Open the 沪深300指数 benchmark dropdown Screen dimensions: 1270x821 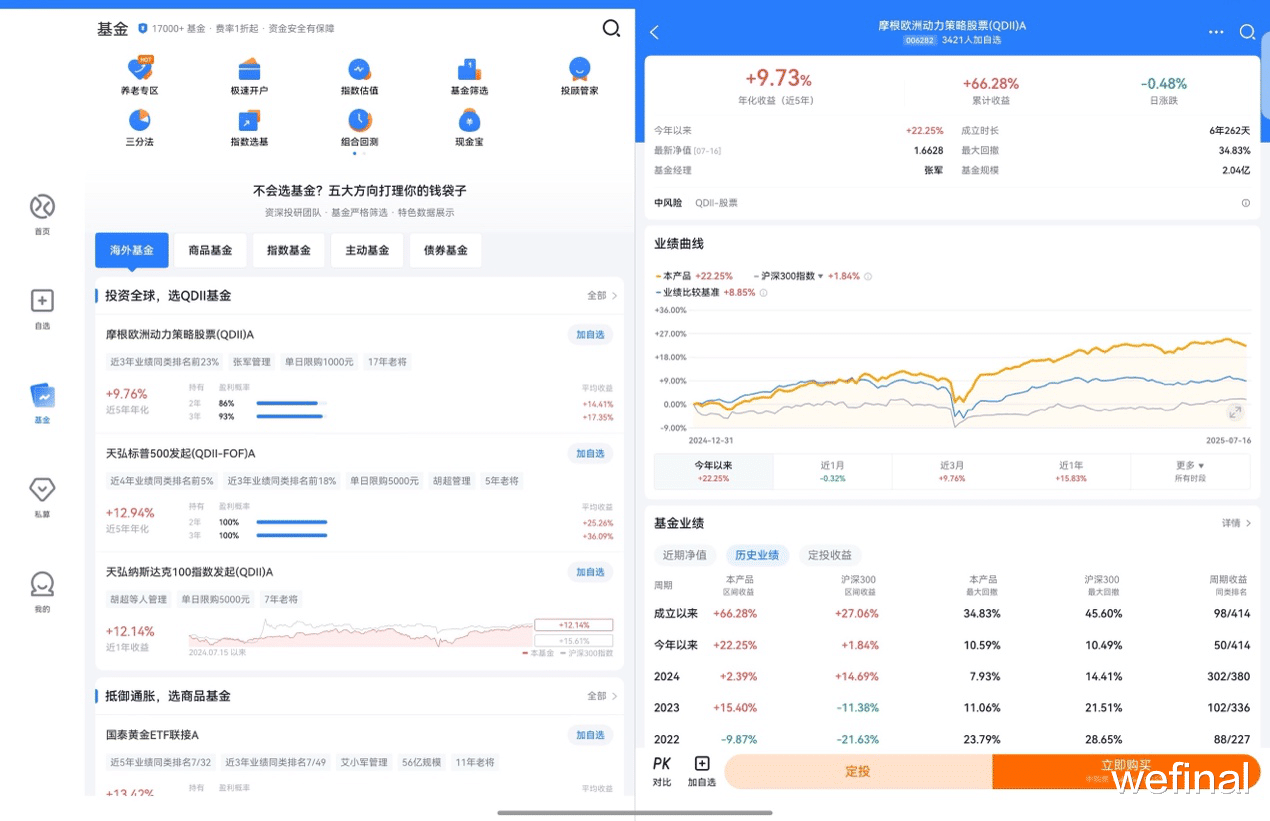tap(793, 276)
